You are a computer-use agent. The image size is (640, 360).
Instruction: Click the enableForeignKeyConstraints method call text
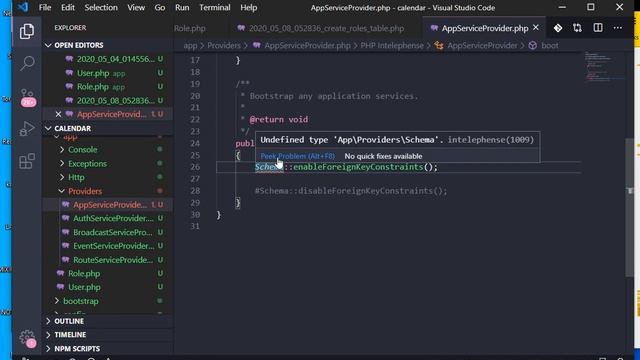pos(358,167)
